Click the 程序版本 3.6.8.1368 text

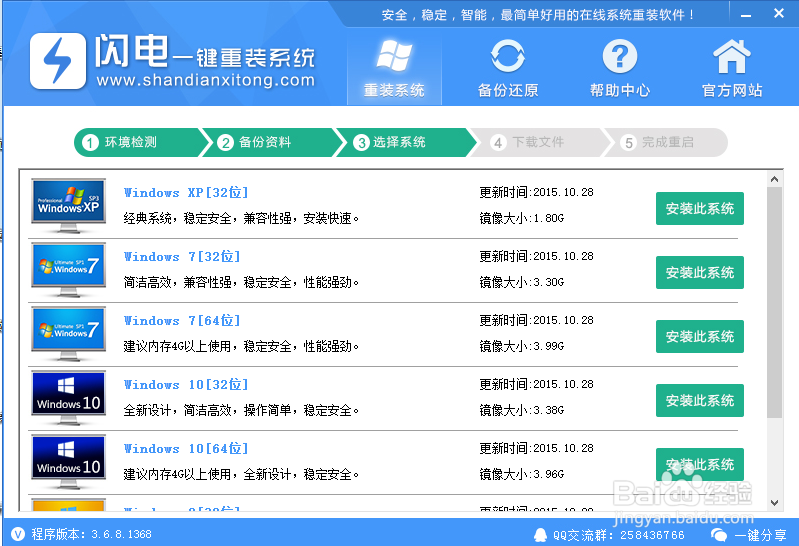pos(92,534)
